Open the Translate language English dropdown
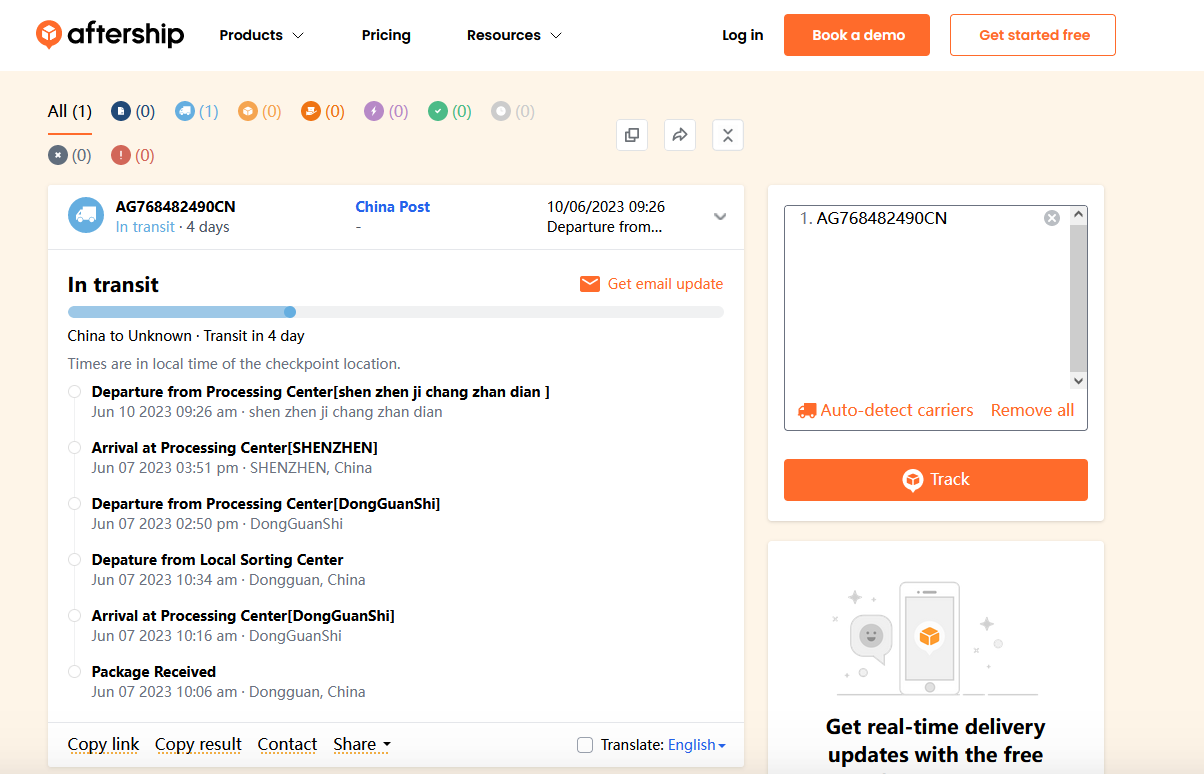The width and height of the screenshot is (1204, 774). [696, 745]
